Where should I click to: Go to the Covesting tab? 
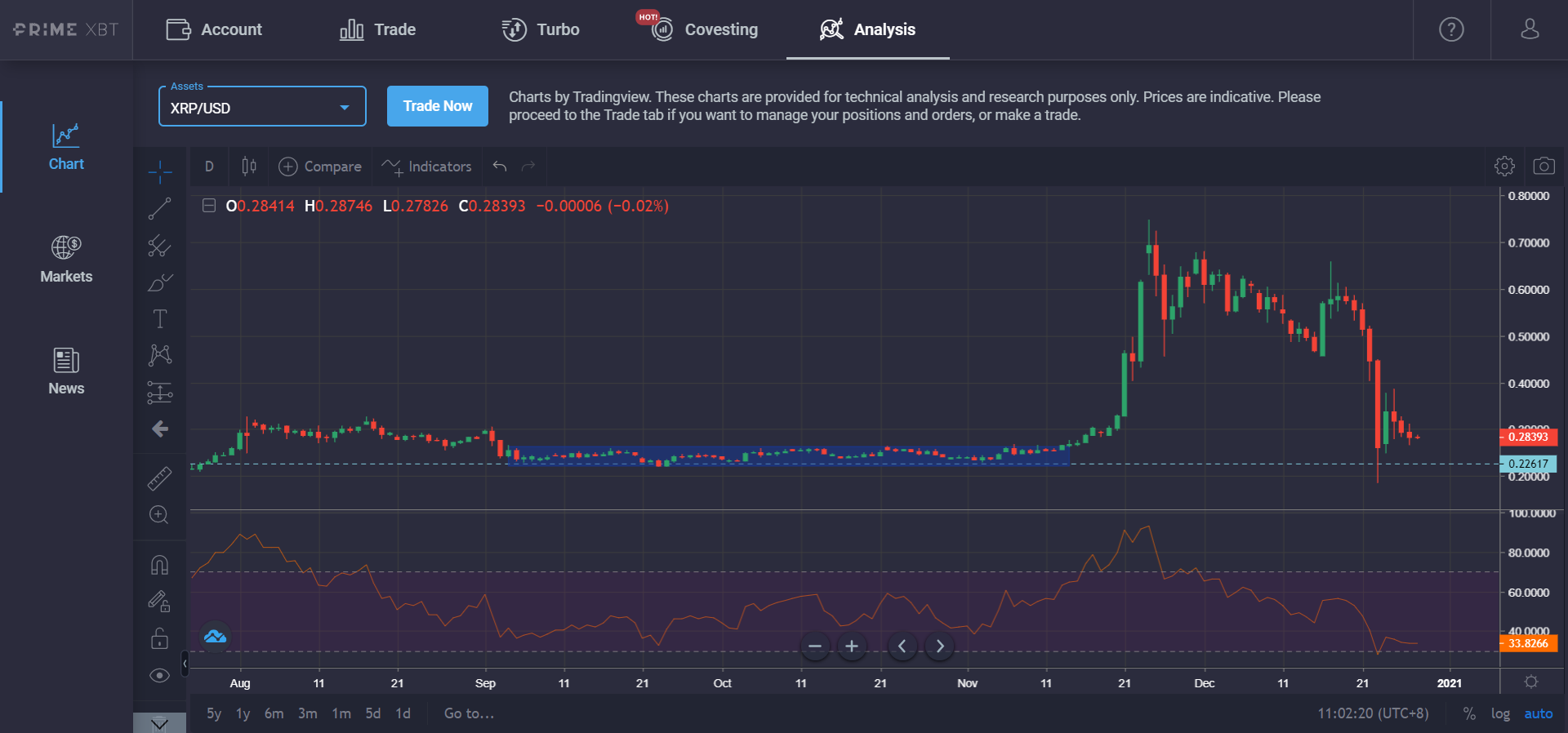point(704,29)
